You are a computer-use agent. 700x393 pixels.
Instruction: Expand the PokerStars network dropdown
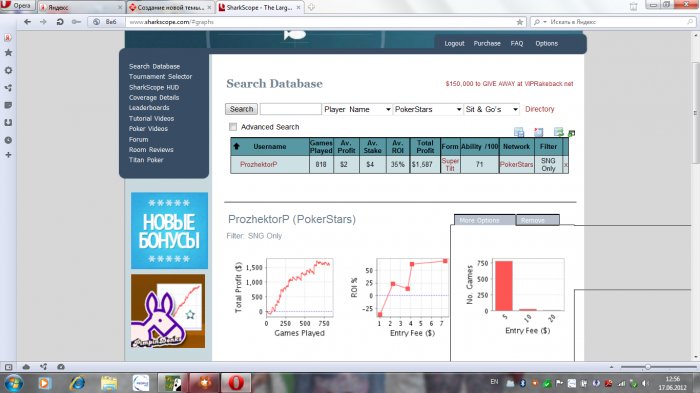(428, 109)
